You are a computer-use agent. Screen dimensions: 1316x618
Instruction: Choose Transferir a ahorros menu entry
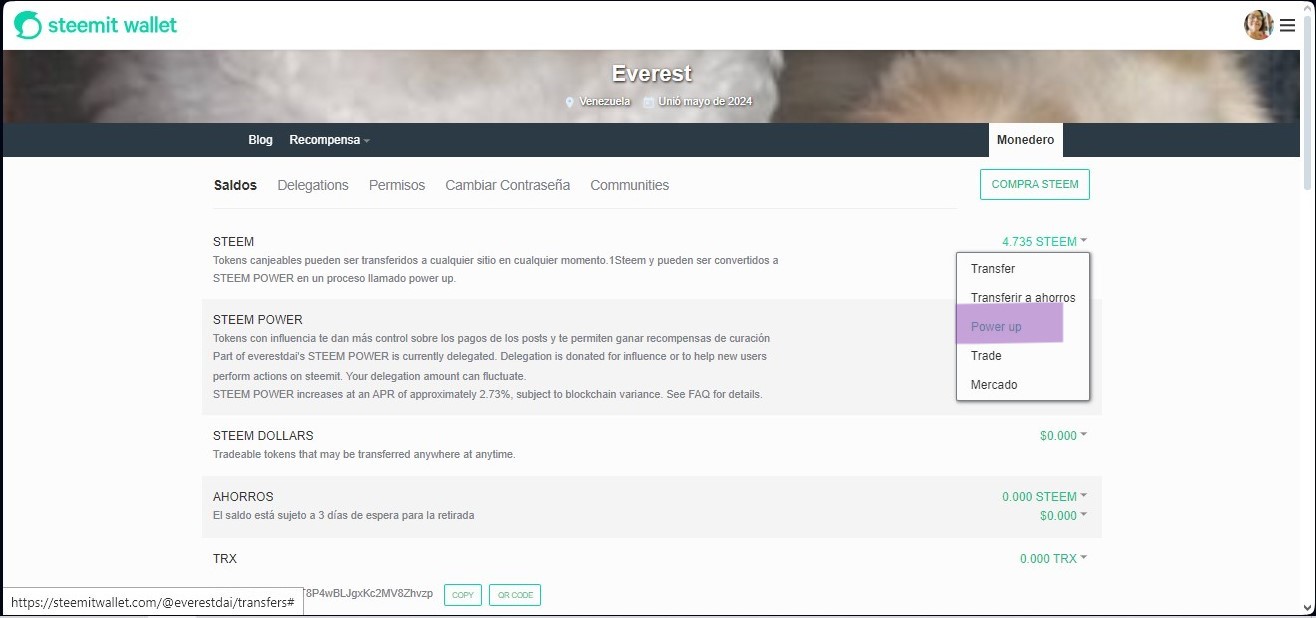(1023, 298)
